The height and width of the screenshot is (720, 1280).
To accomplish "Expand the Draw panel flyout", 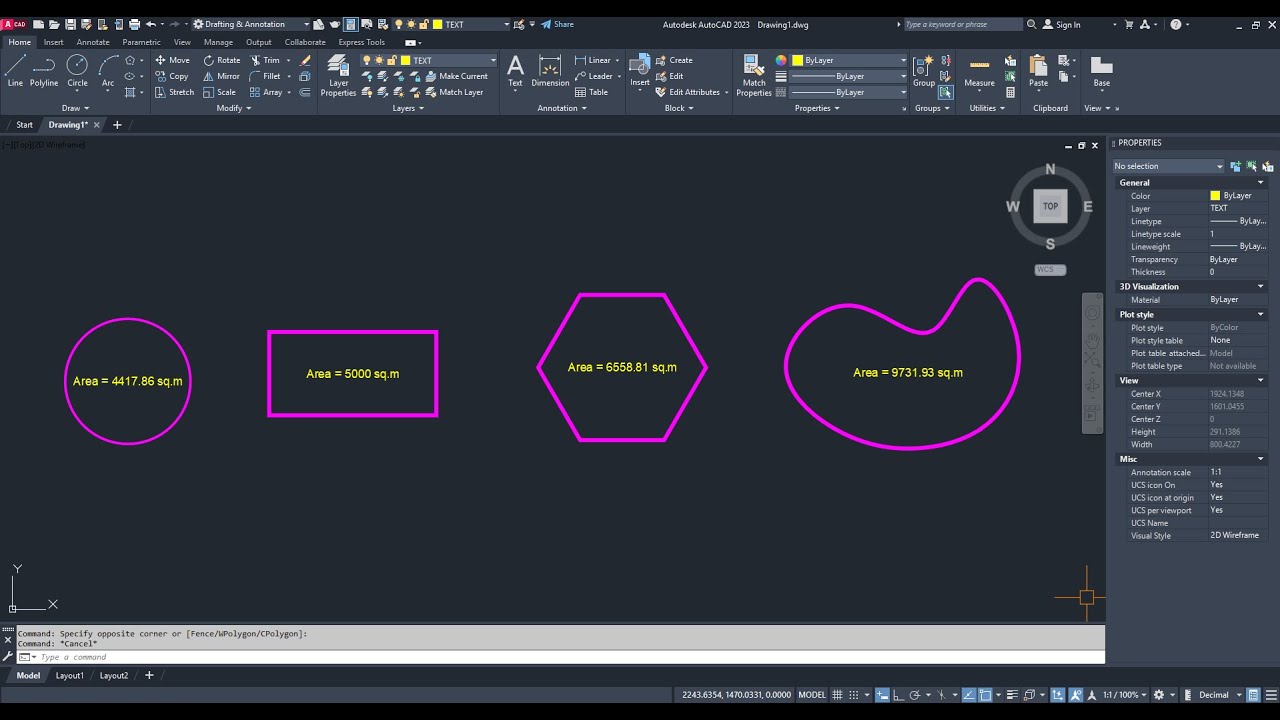I will [75, 108].
